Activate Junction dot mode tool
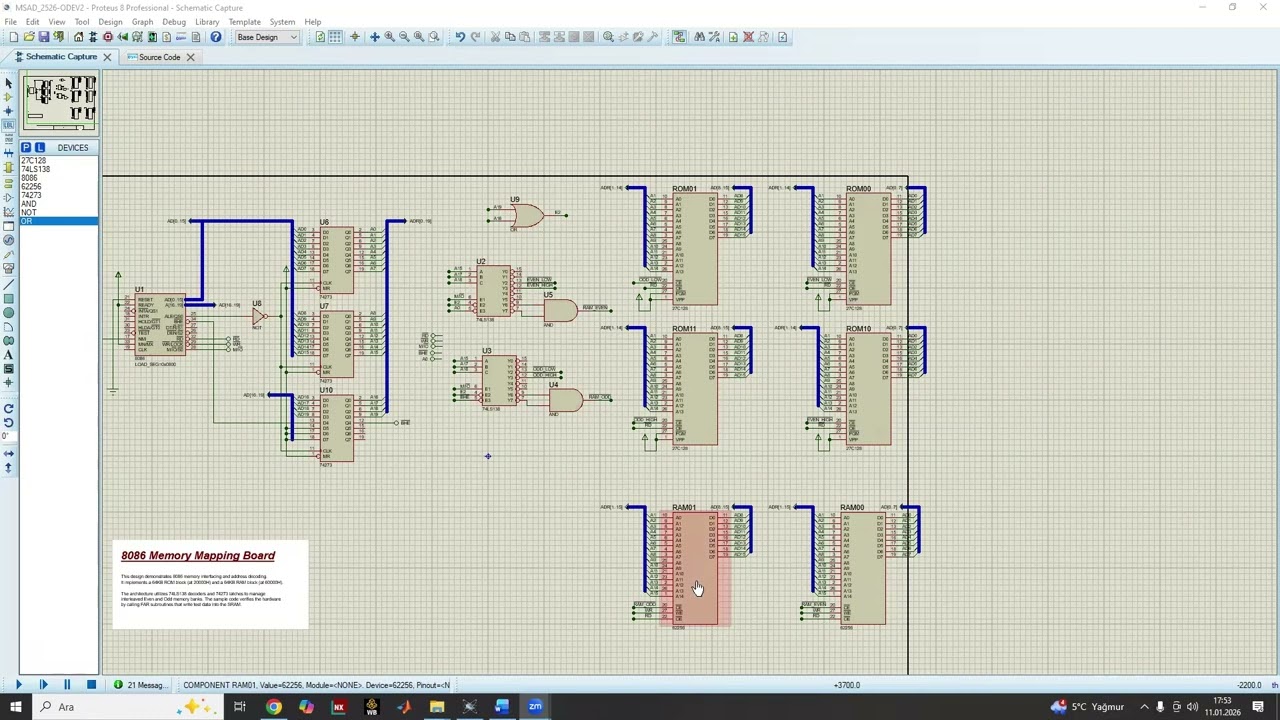 [8, 111]
